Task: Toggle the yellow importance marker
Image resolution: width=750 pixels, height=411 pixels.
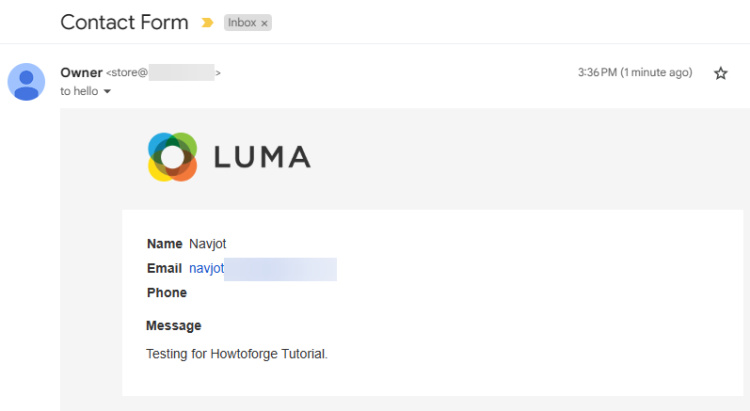Action: (x=207, y=22)
